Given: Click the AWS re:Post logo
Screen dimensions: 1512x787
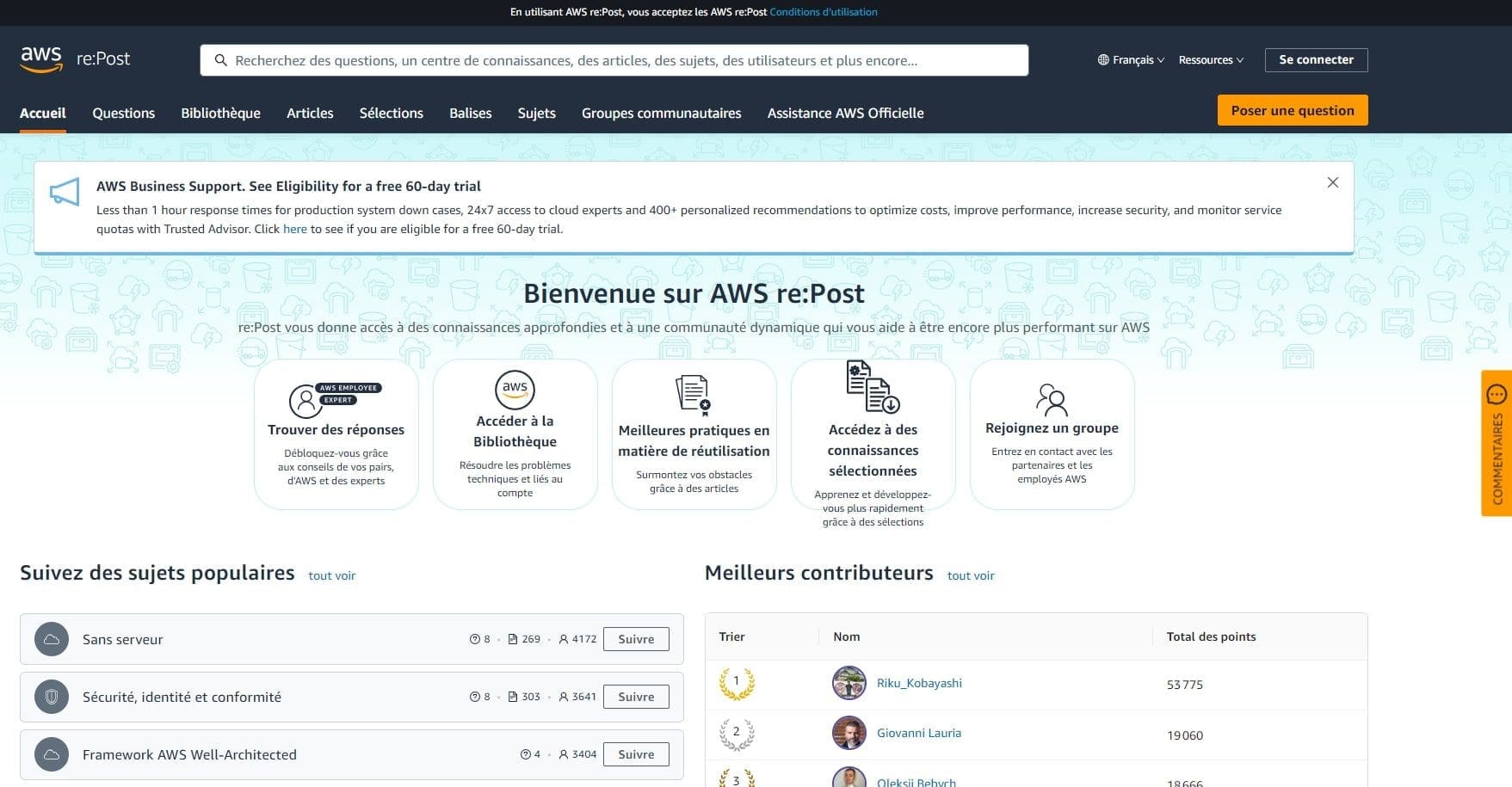Looking at the screenshot, I should coord(75,58).
